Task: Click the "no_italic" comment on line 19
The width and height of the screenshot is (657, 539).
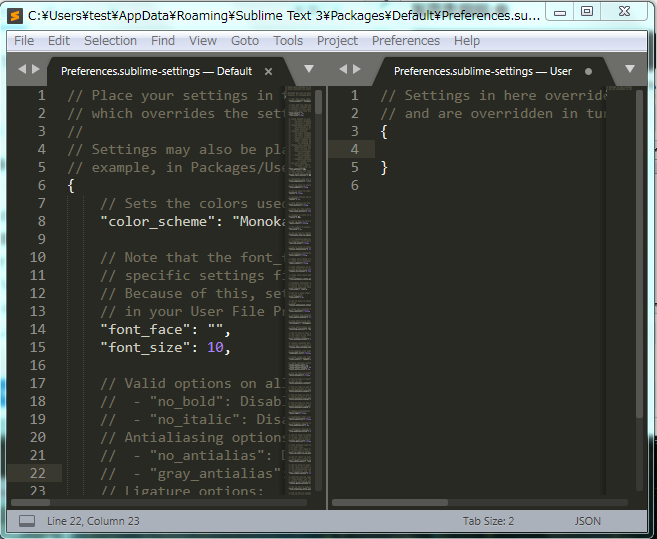Action: coord(191,420)
